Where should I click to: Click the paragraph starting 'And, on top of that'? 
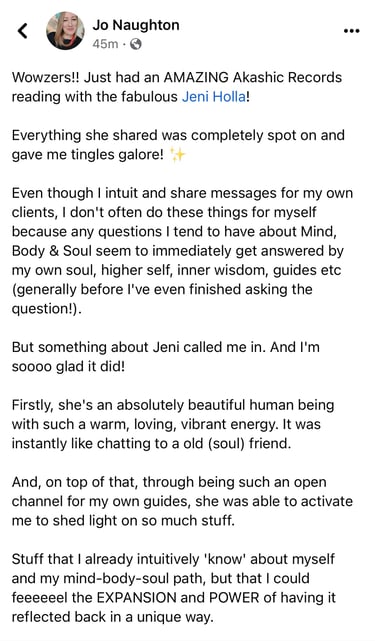[x=182, y=501]
